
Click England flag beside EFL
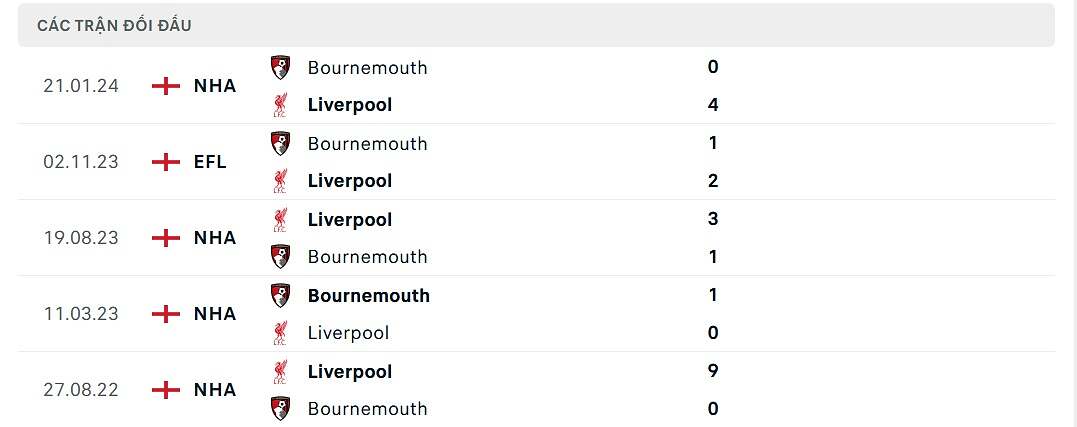pos(165,161)
